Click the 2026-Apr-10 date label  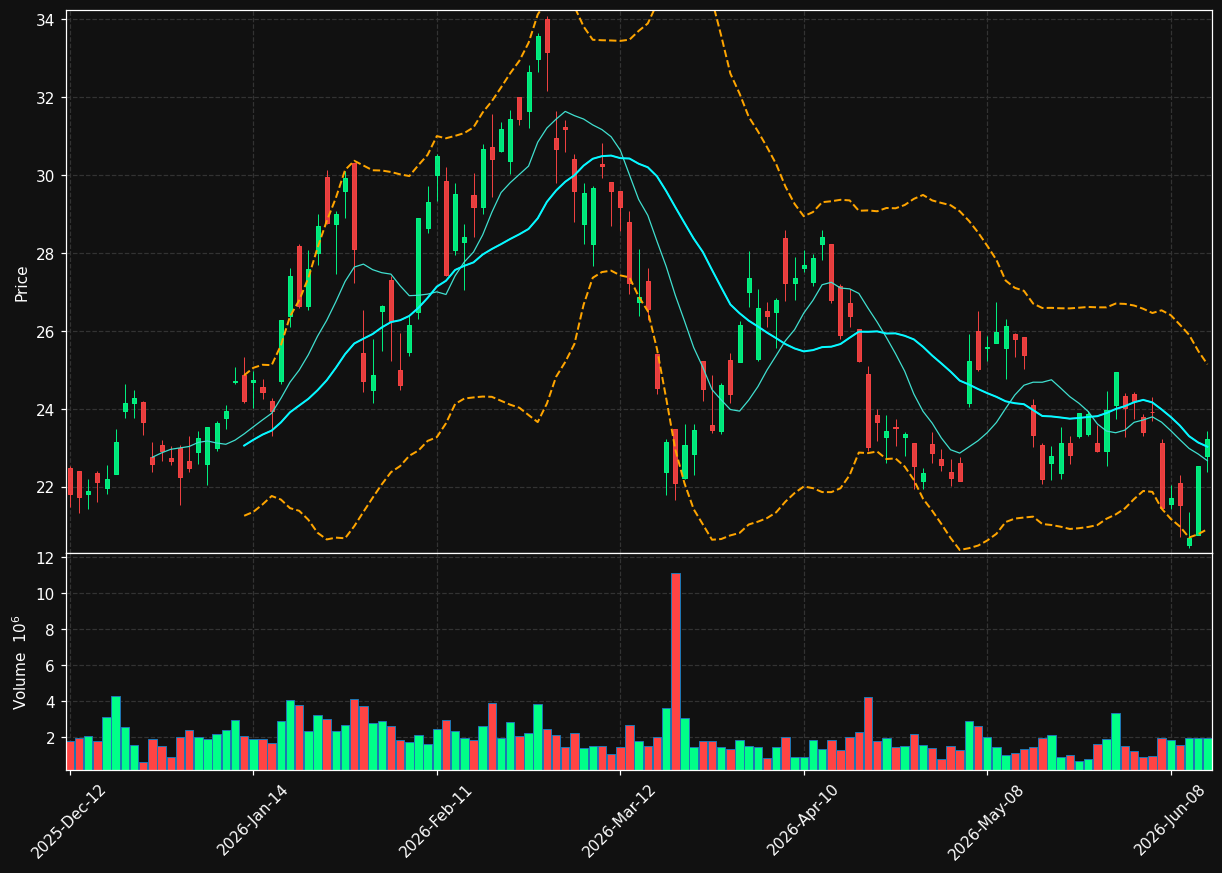[x=803, y=820]
